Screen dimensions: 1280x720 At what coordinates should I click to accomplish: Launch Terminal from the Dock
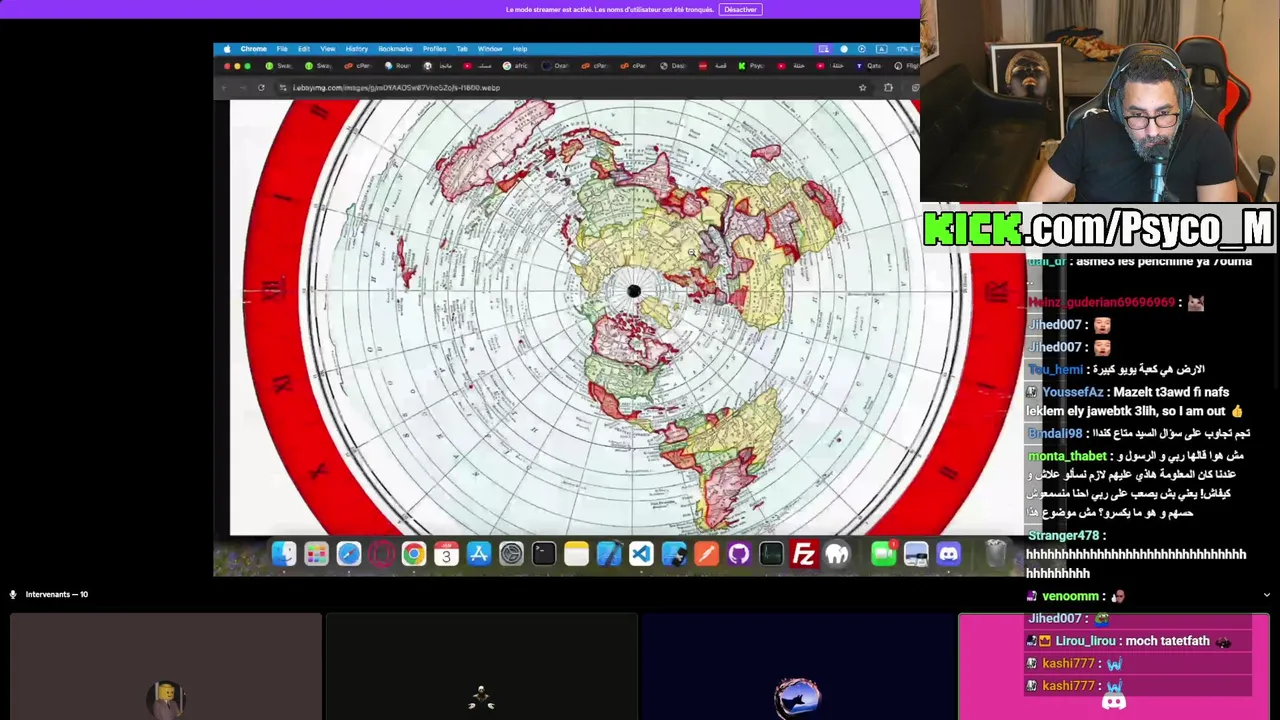(544, 554)
